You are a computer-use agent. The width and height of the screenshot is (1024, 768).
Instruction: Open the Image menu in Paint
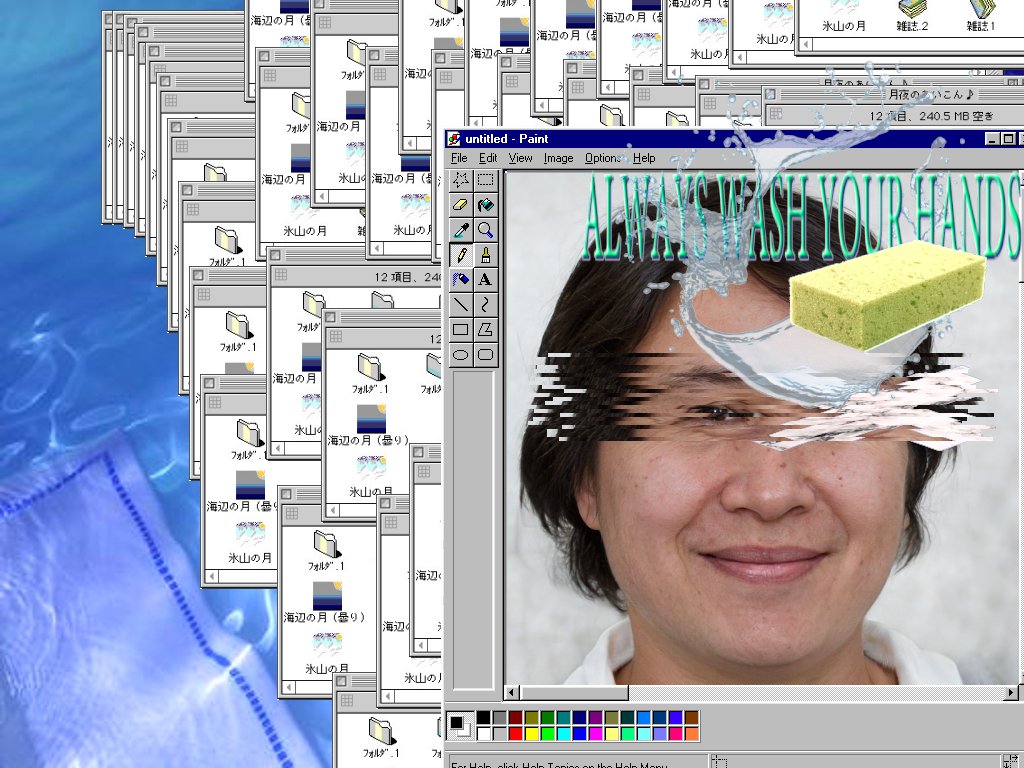pyautogui.click(x=558, y=158)
